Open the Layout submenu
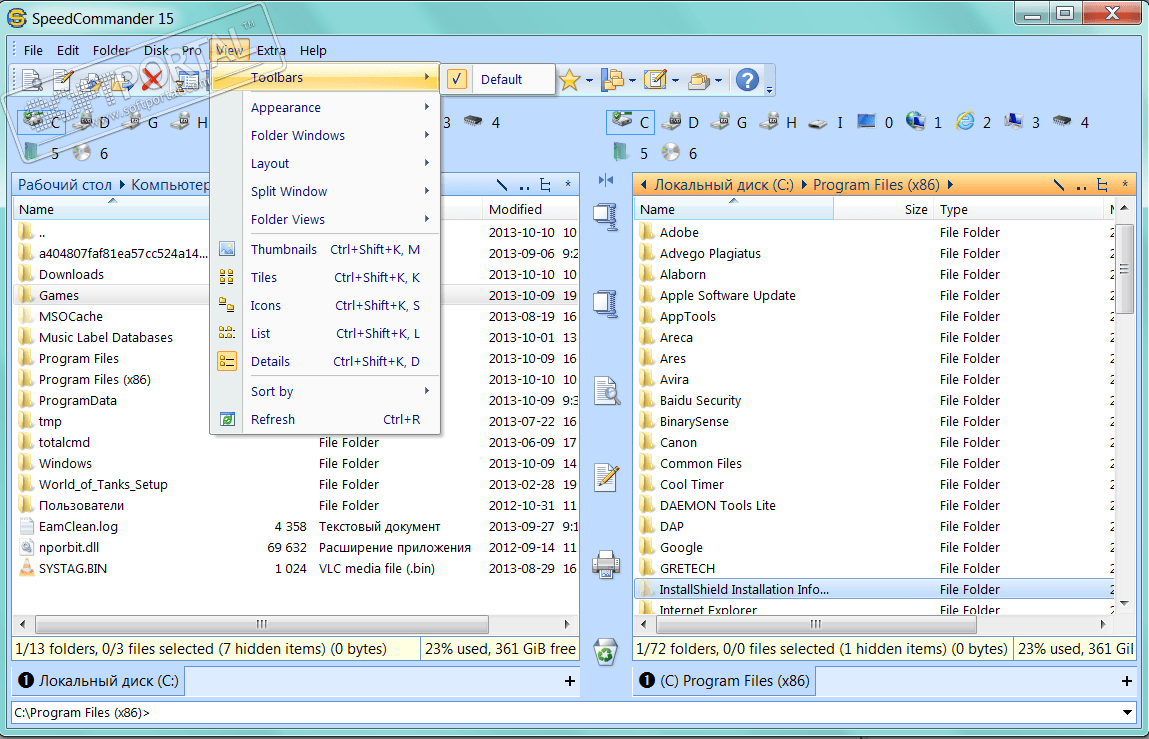This screenshot has width=1149, height=739. [x=326, y=163]
